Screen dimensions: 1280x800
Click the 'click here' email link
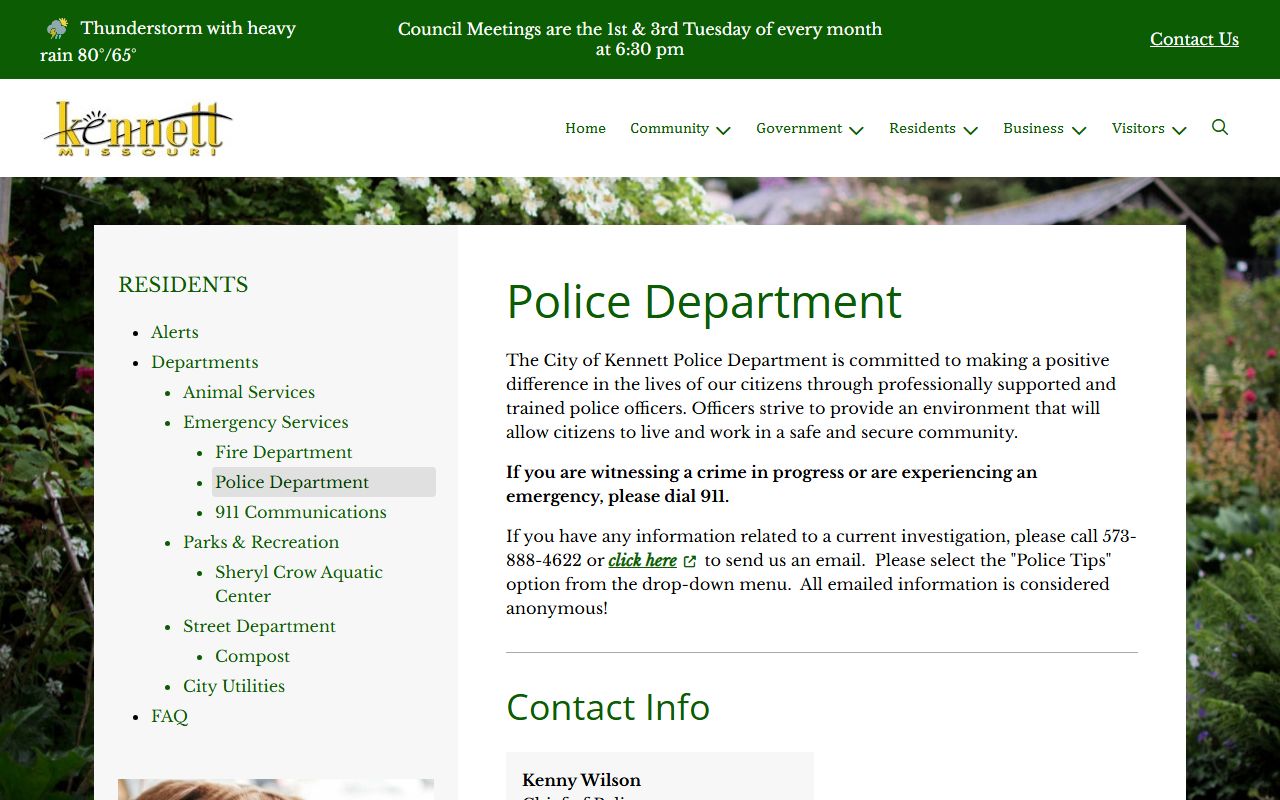tap(642, 560)
